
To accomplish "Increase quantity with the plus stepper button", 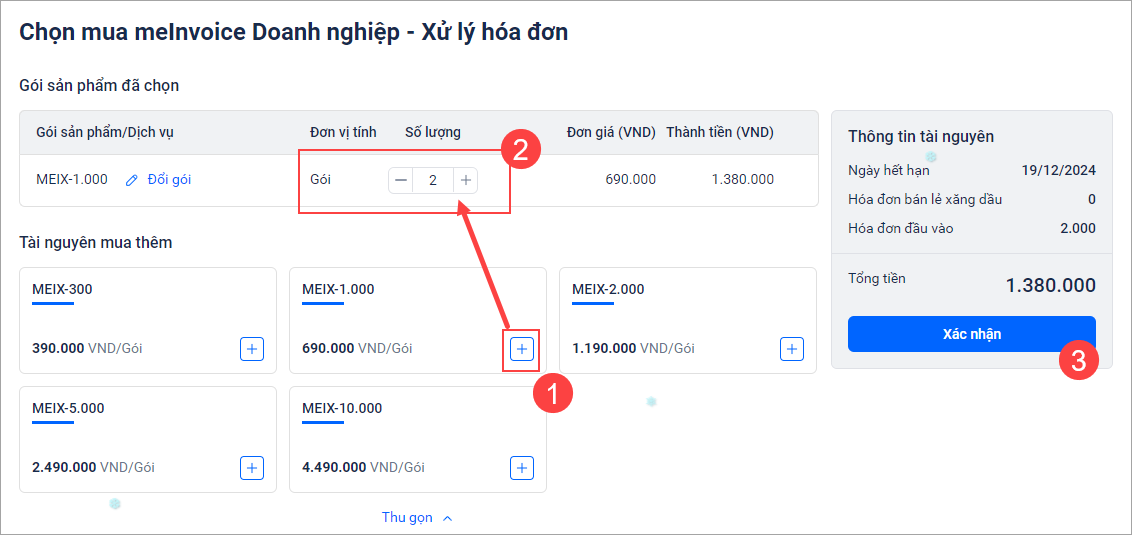I will (466, 180).
